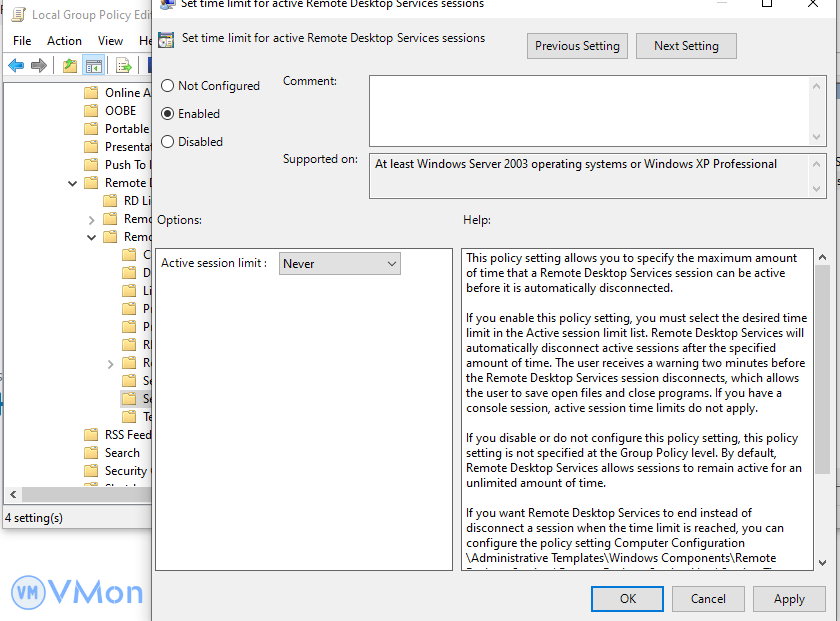Open the Active session limit dropdown
The width and height of the screenshot is (840, 621).
340,264
